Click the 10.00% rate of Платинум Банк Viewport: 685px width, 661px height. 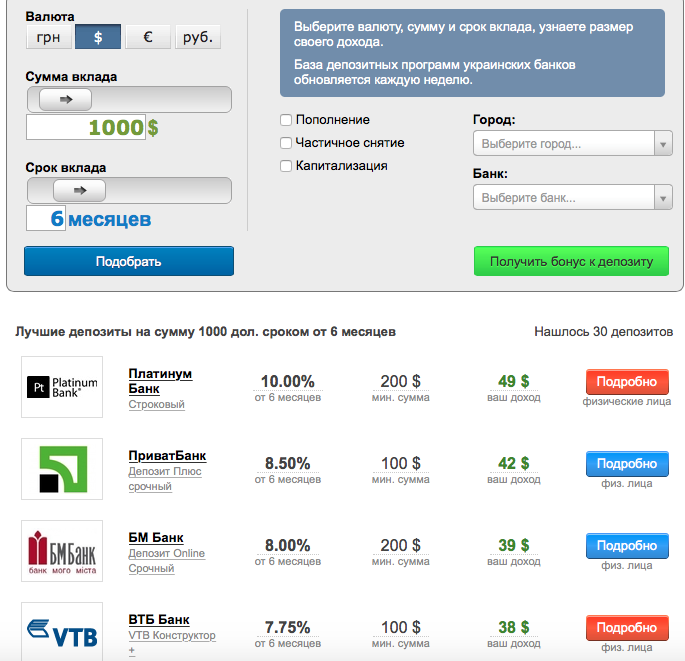(x=288, y=381)
